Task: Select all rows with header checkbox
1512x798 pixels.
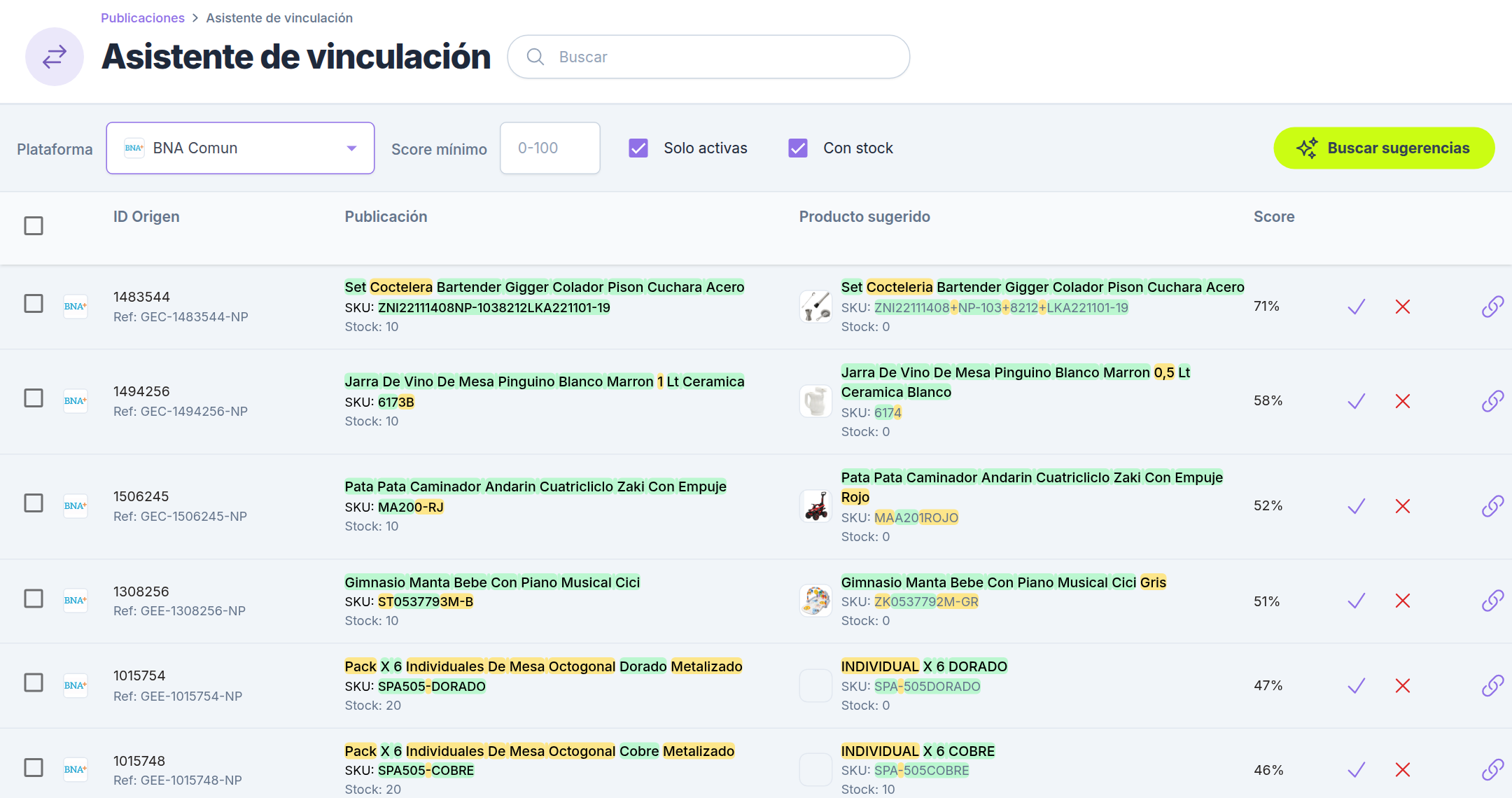Action: [34, 225]
